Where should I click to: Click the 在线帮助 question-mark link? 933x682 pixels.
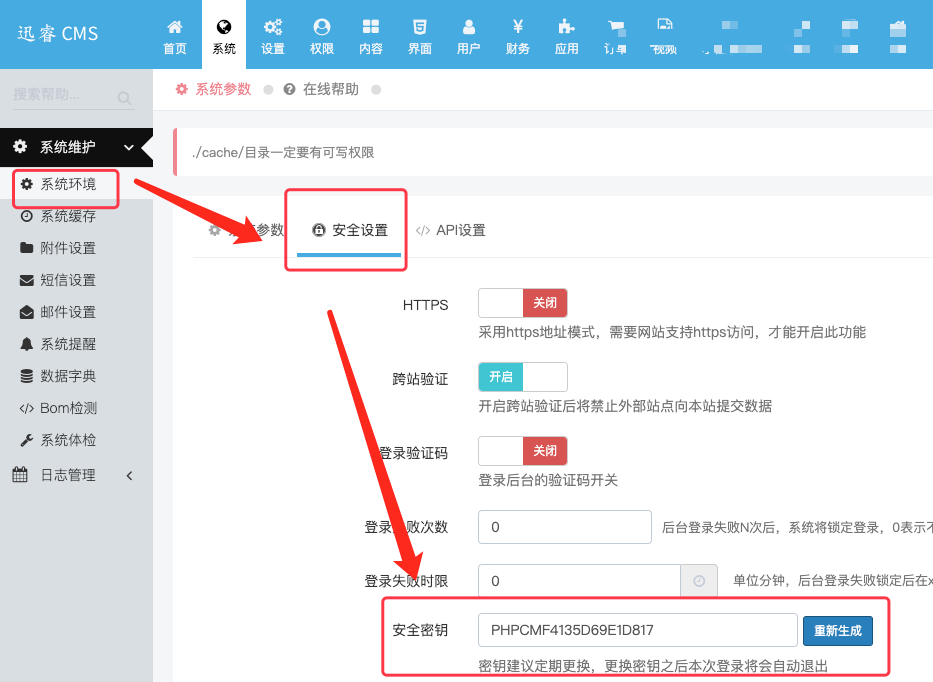click(x=321, y=89)
